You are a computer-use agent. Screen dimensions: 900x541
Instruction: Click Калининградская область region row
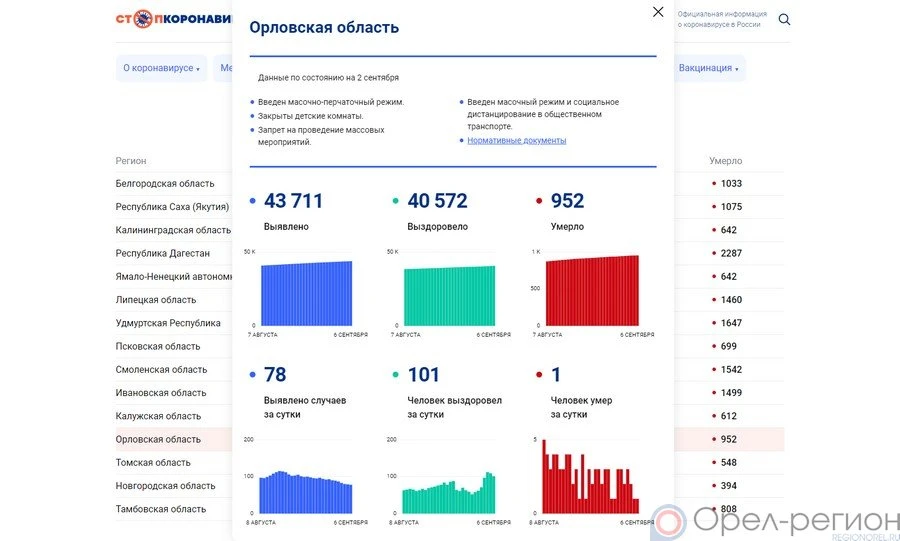click(172, 230)
